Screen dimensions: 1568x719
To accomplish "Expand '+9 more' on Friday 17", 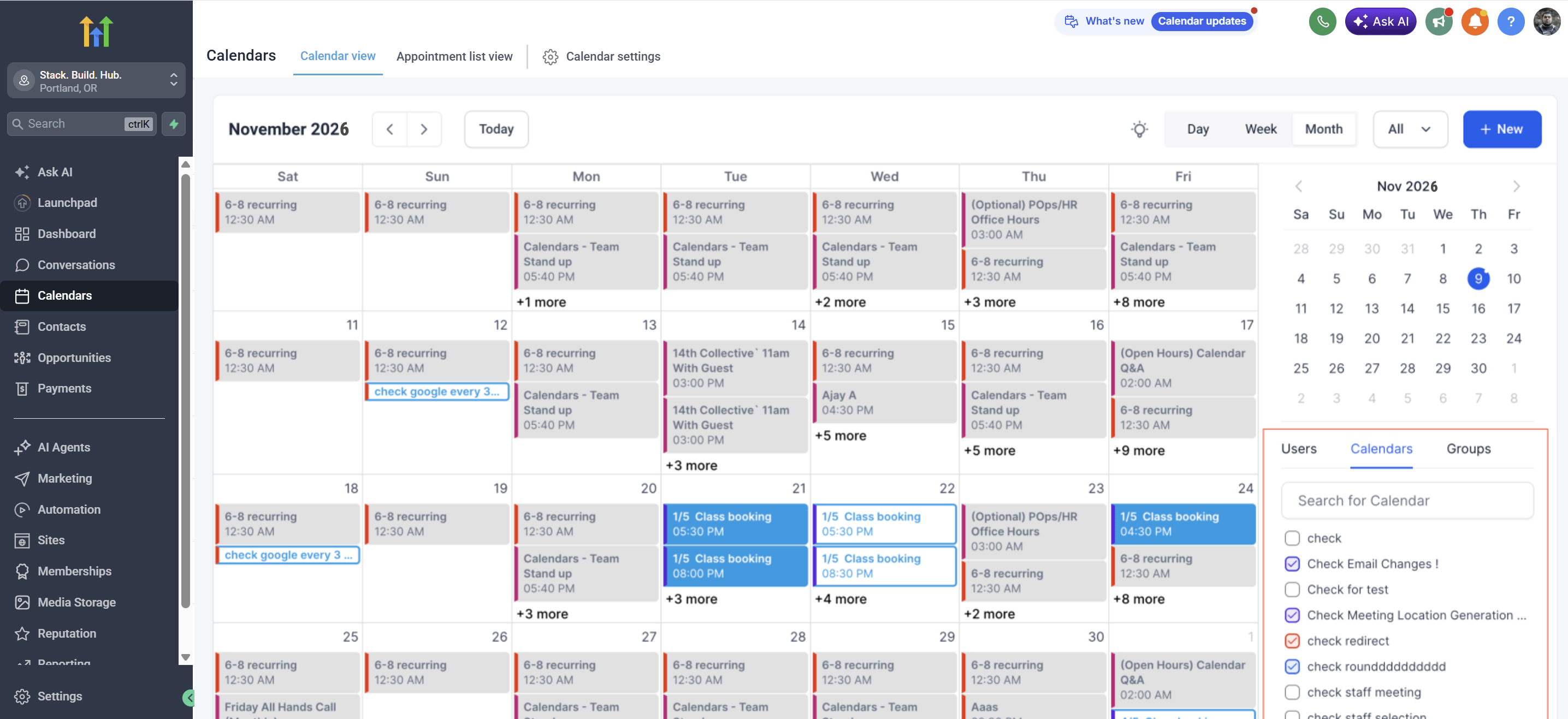I will click(1138, 451).
